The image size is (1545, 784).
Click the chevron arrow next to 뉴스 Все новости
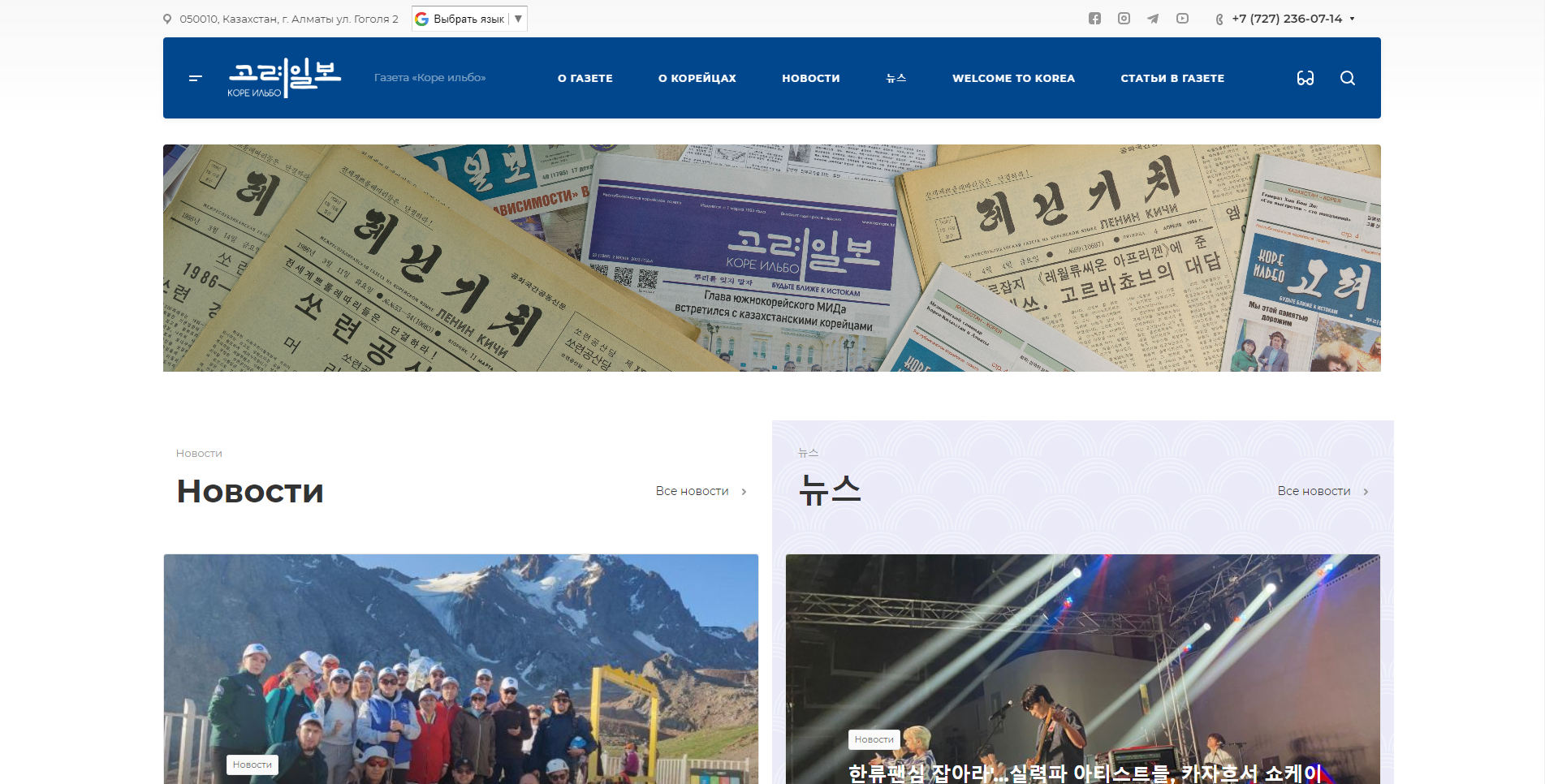pyautogui.click(x=1366, y=492)
